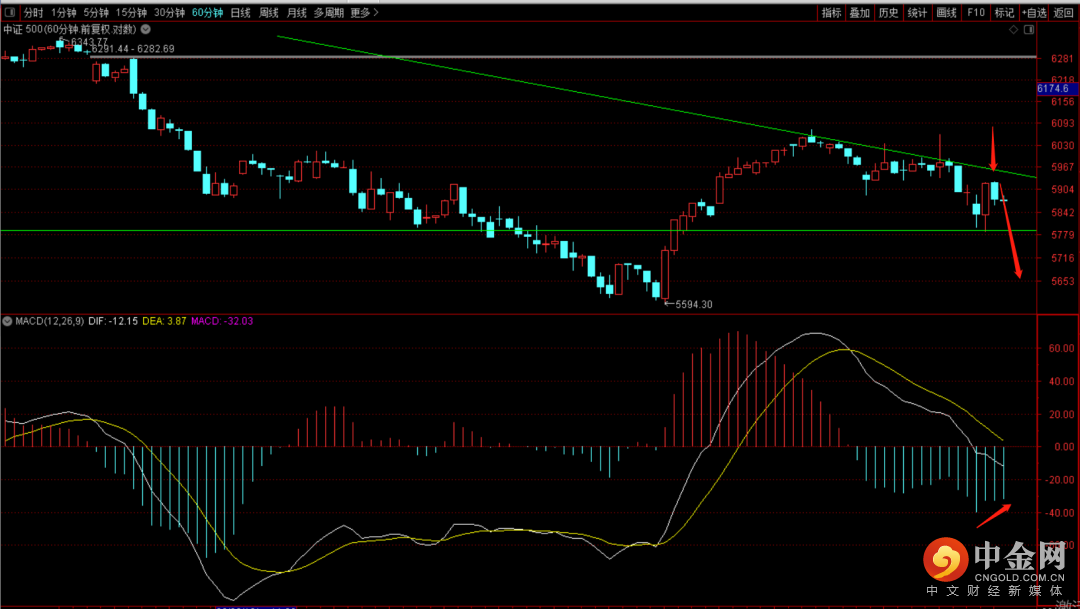
Task: Click the 叠加 overlay tool
Action: tap(859, 13)
